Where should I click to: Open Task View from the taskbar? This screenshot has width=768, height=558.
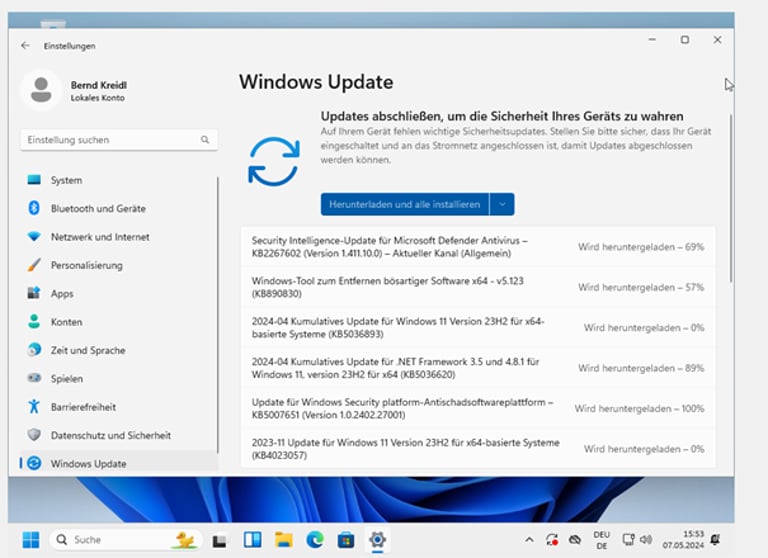tap(219, 540)
